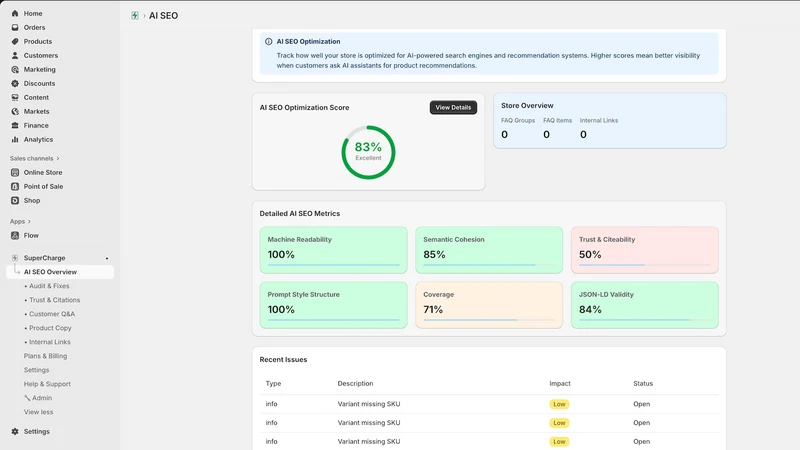
Task: Click the Products tag icon
Action: pos(15,41)
